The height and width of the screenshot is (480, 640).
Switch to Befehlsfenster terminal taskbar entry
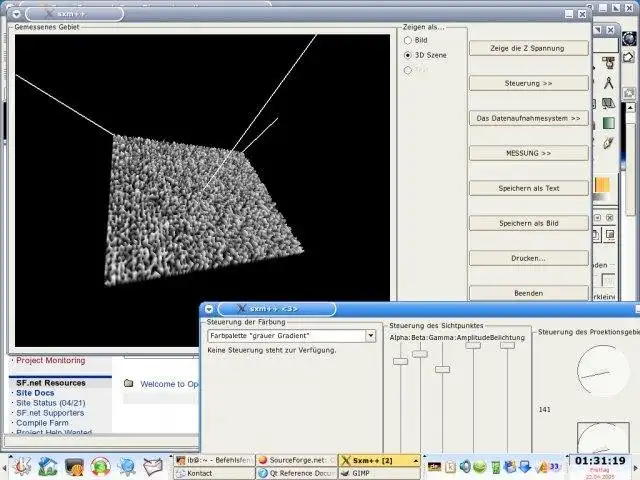click(x=215, y=460)
